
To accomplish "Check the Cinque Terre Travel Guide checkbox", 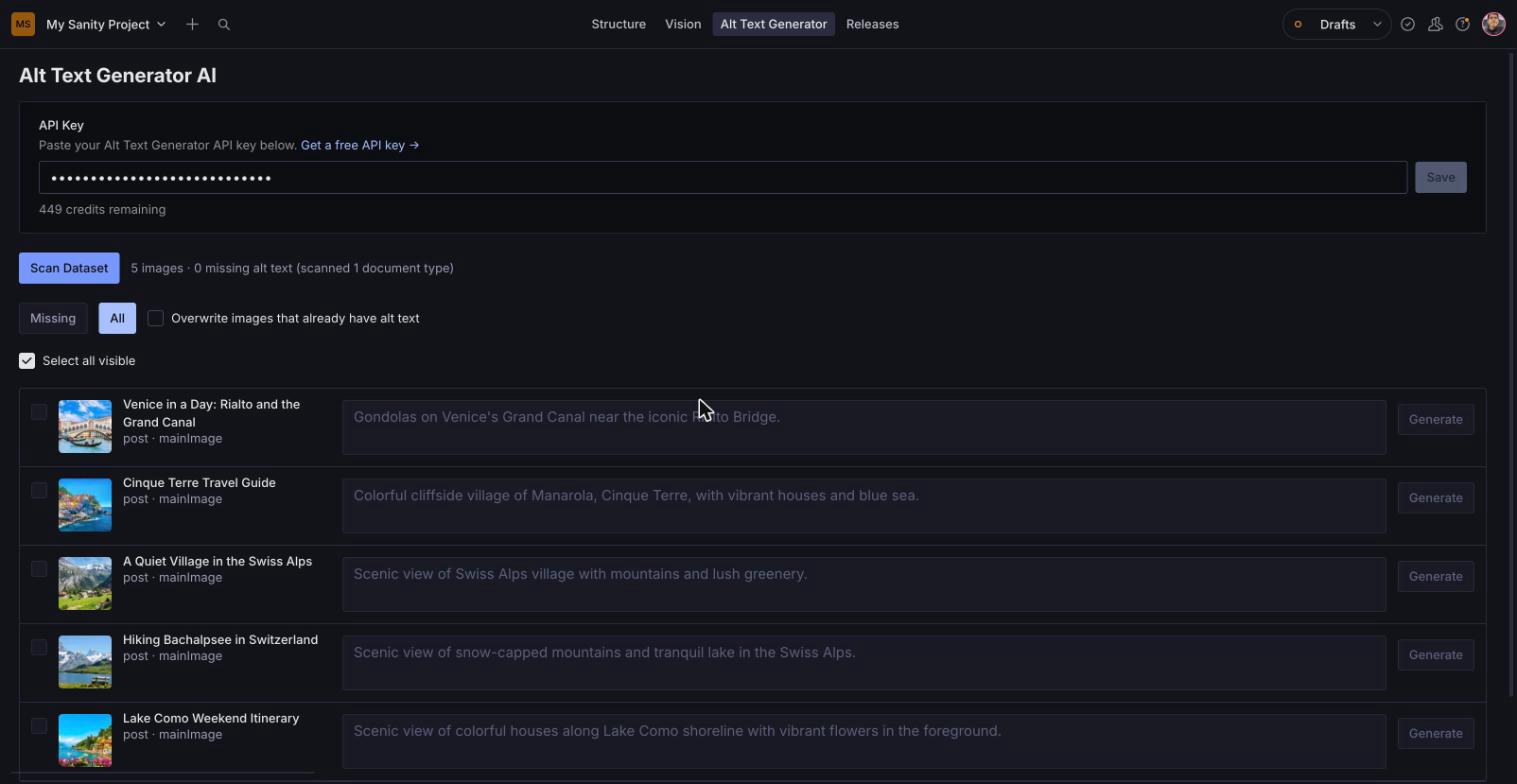I will coord(39,490).
